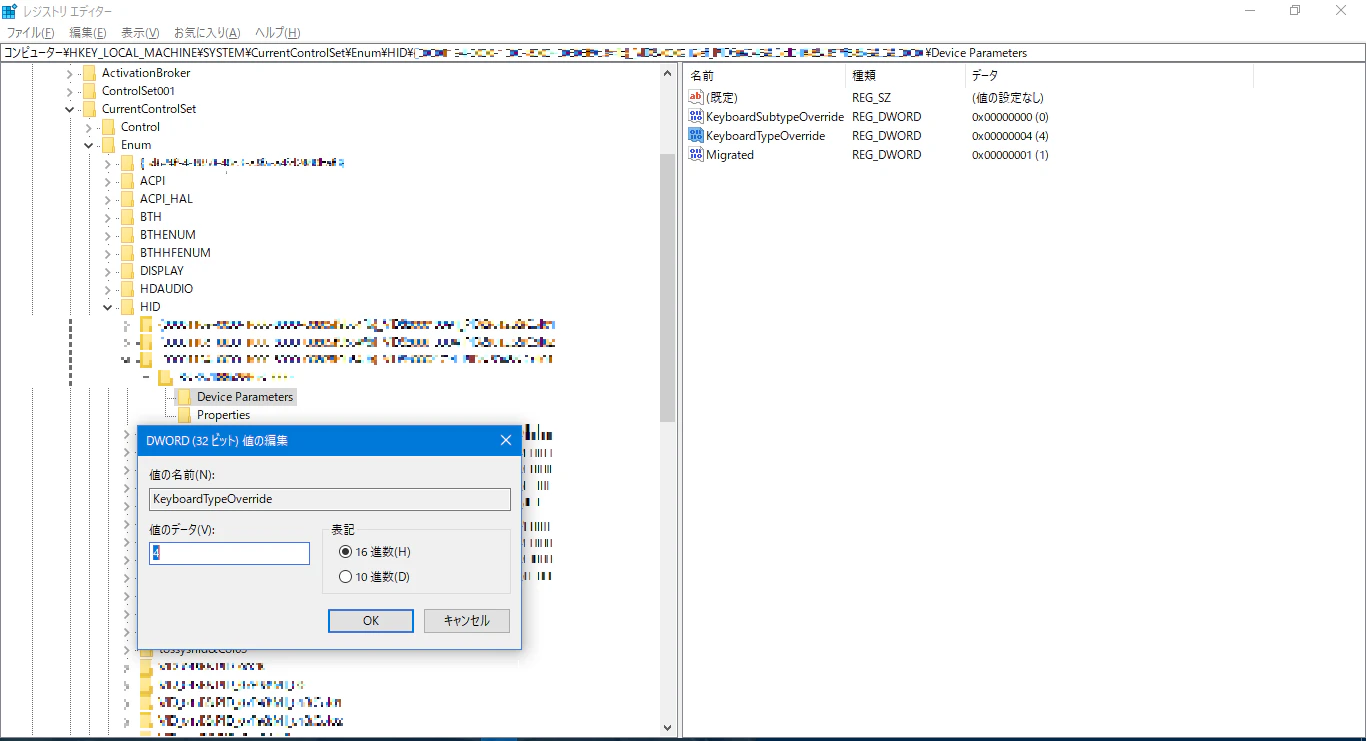Expand the BTHENUM key
1366x741 pixels.
(x=107, y=235)
